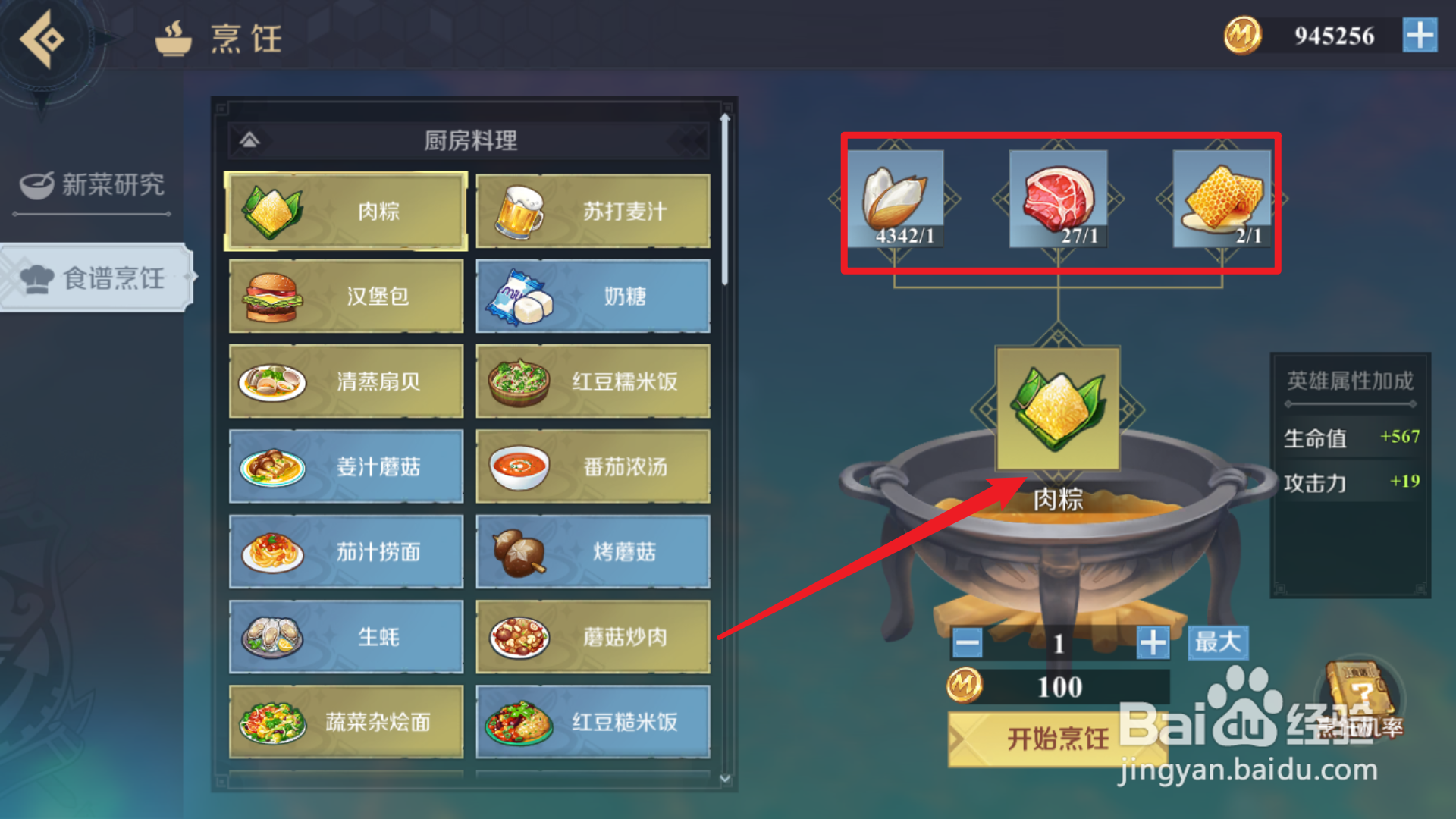Image resolution: width=1456 pixels, height=819 pixels.
Task: Tap the gold coin currency icon
Action: (1242, 35)
